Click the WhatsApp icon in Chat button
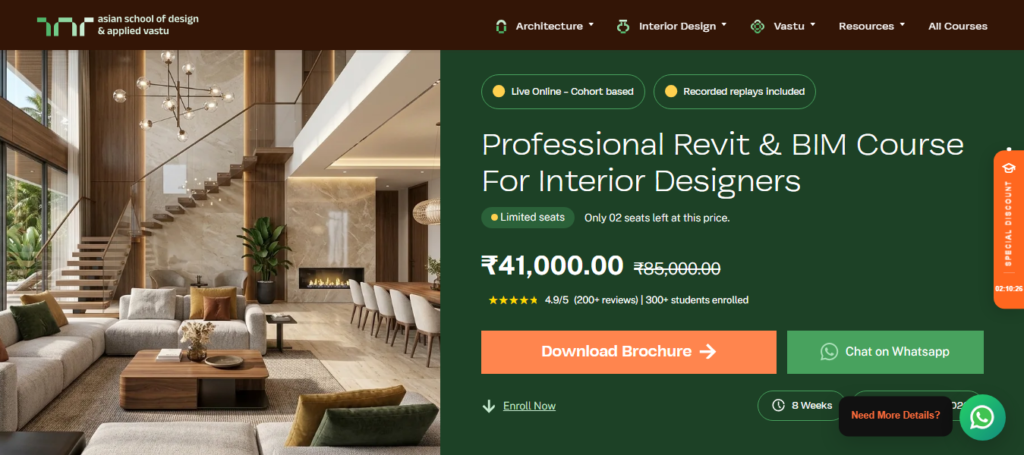The height and width of the screenshot is (455, 1024). pos(829,352)
